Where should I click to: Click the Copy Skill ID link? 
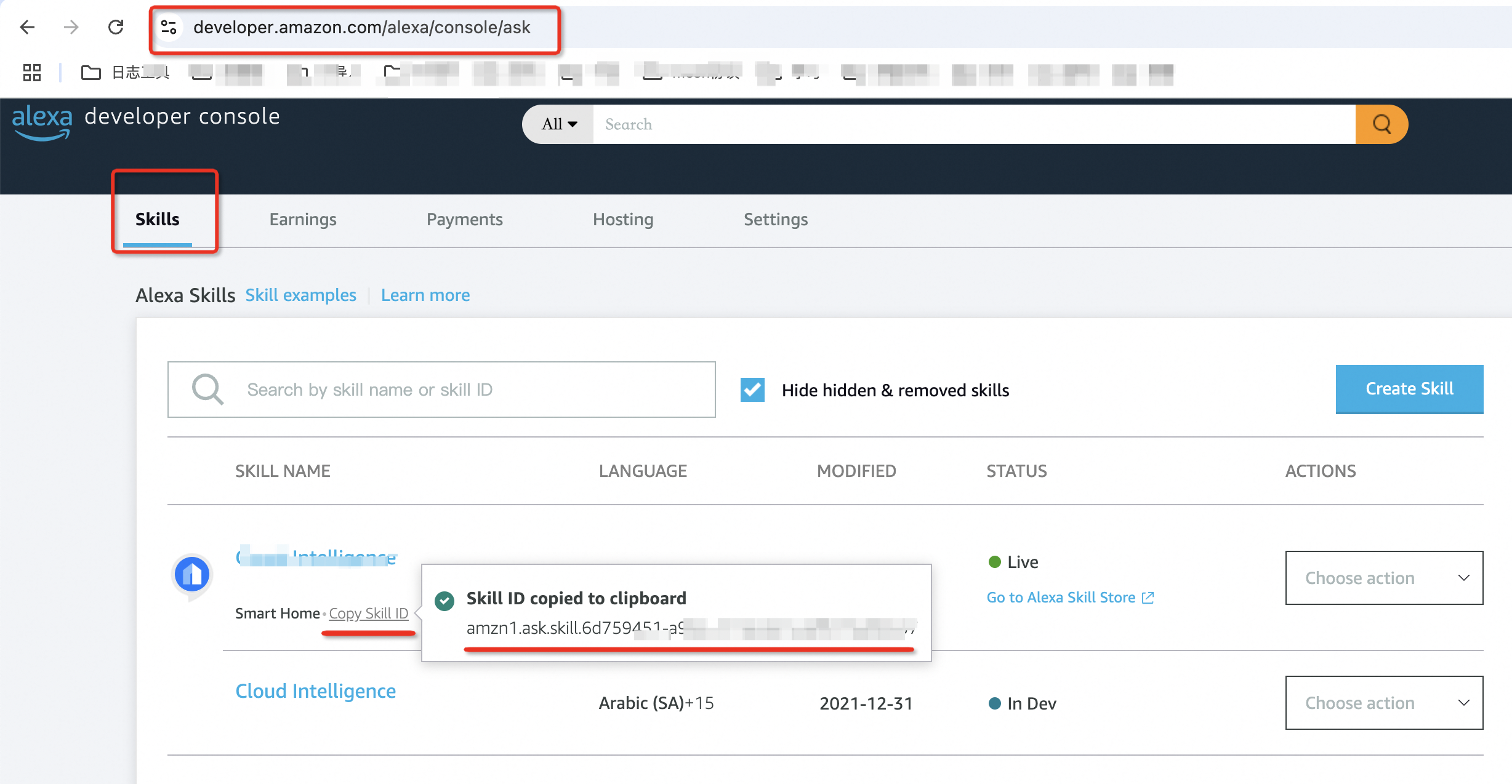(369, 614)
